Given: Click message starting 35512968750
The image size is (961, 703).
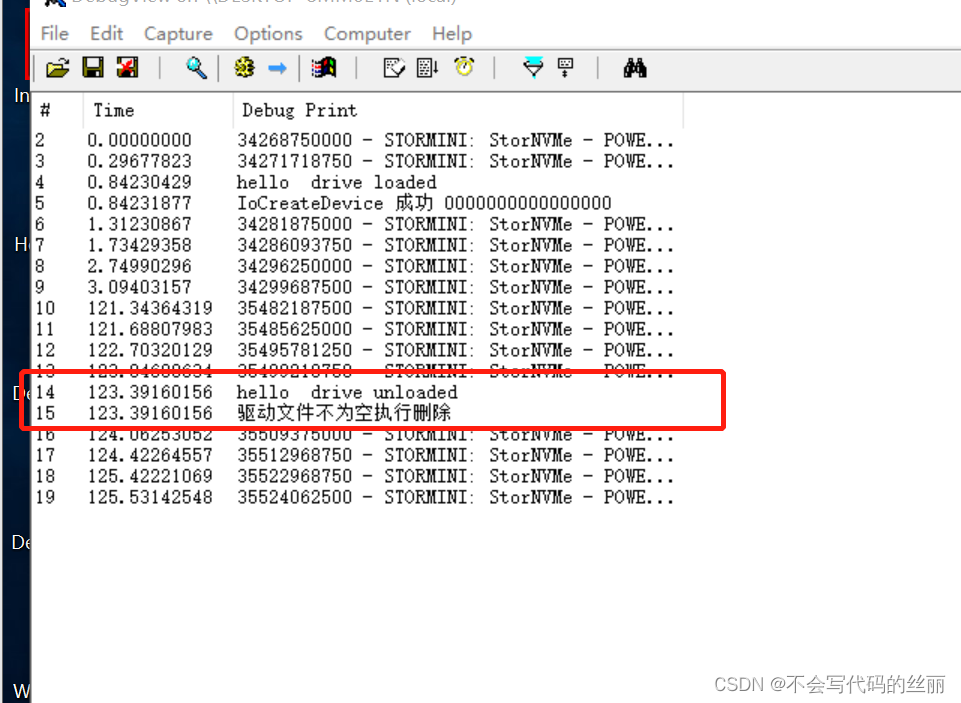Looking at the screenshot, I should pyautogui.click(x=455, y=455).
